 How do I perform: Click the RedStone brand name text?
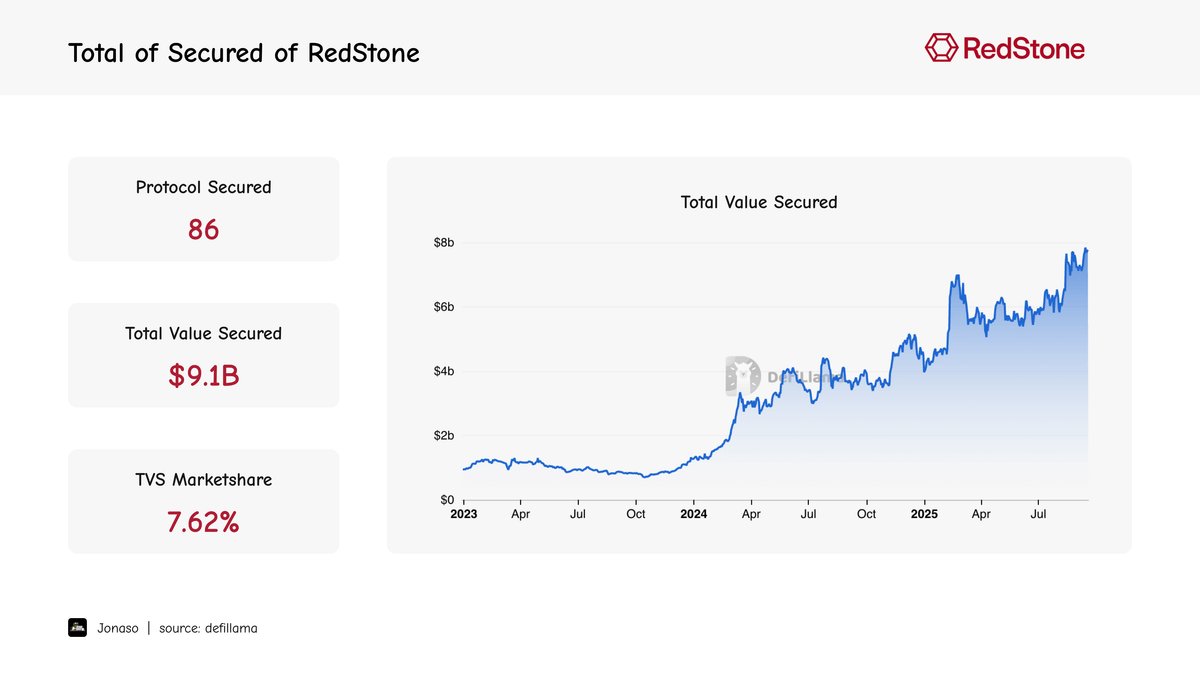(x=1023, y=48)
